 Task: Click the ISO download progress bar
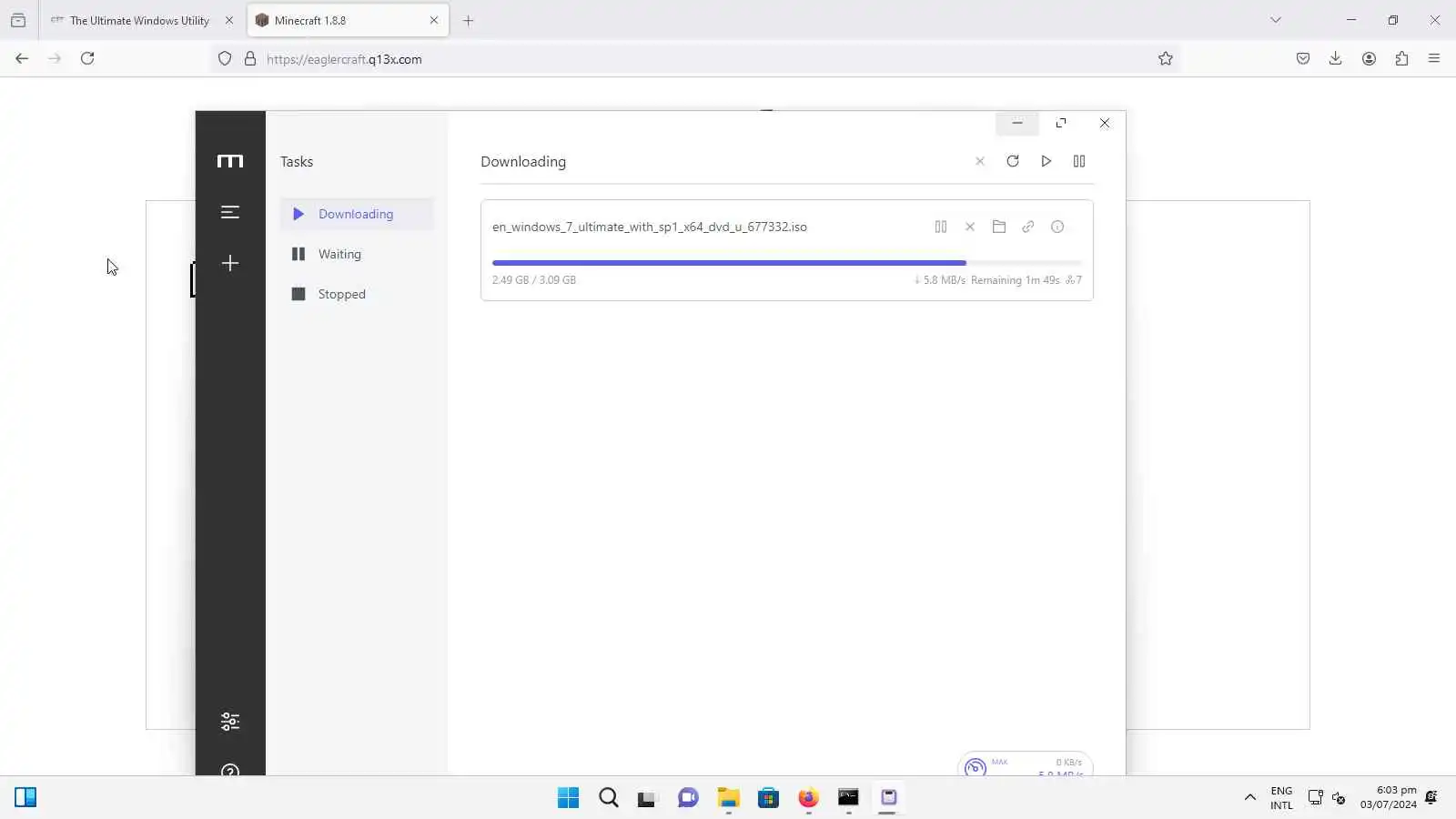coord(787,263)
